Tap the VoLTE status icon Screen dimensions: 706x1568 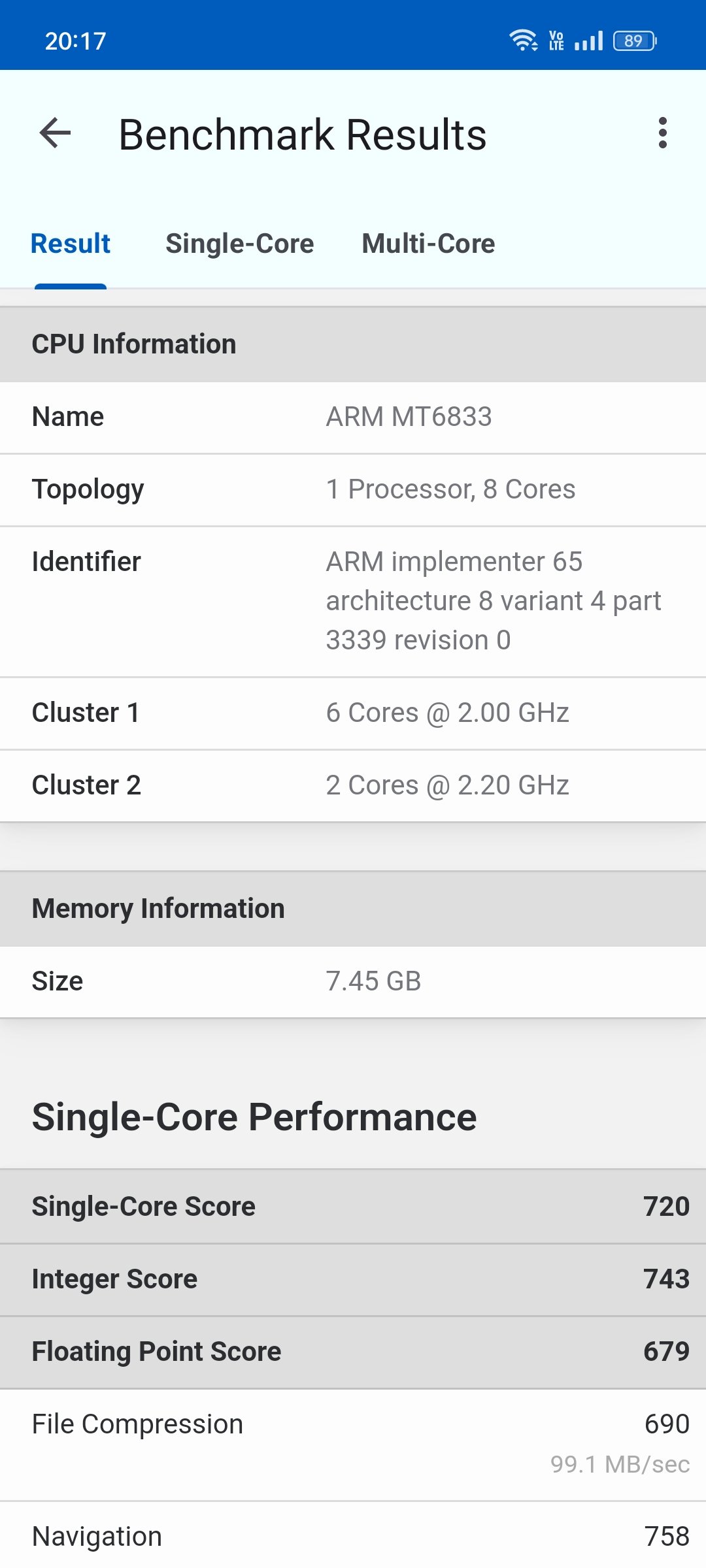pyautogui.click(x=556, y=41)
